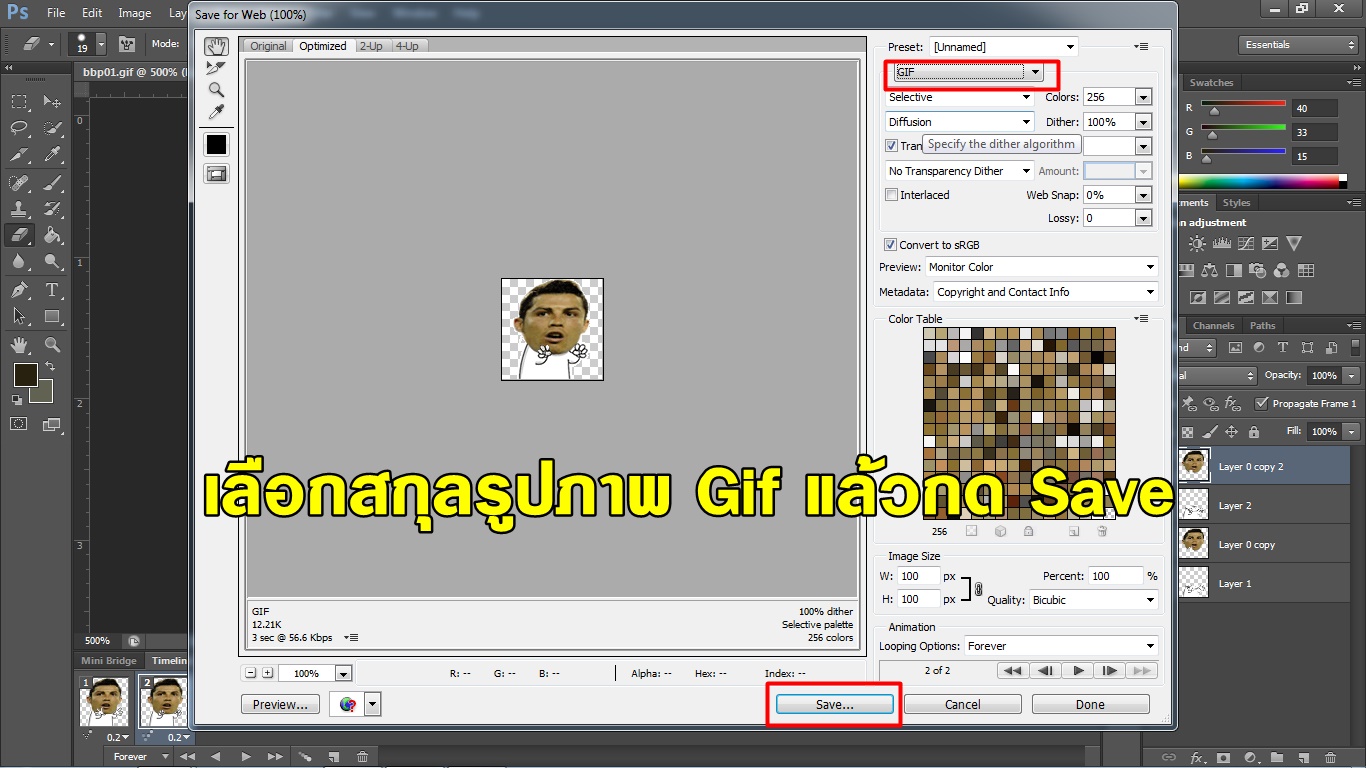The height and width of the screenshot is (768, 1366).
Task: Select the Blur tool in Photoshop toolbar
Action: (19, 262)
